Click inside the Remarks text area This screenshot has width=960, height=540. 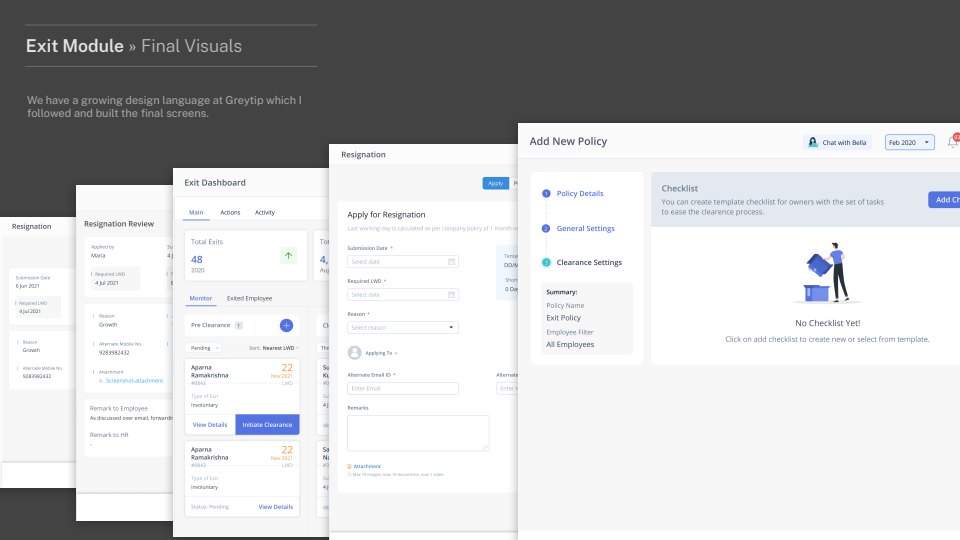click(418, 433)
